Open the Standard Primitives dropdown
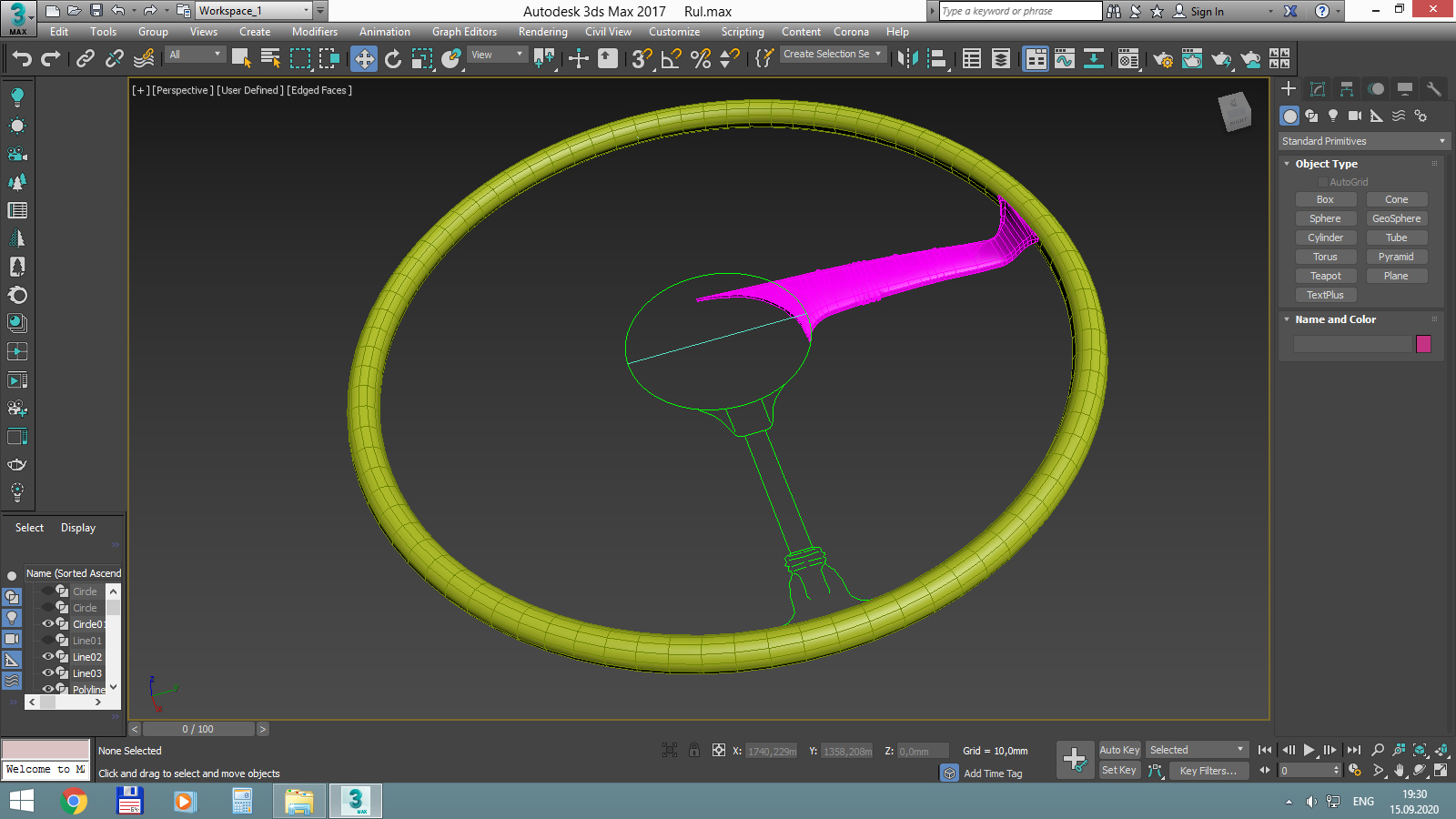1456x819 pixels. coord(1363,141)
